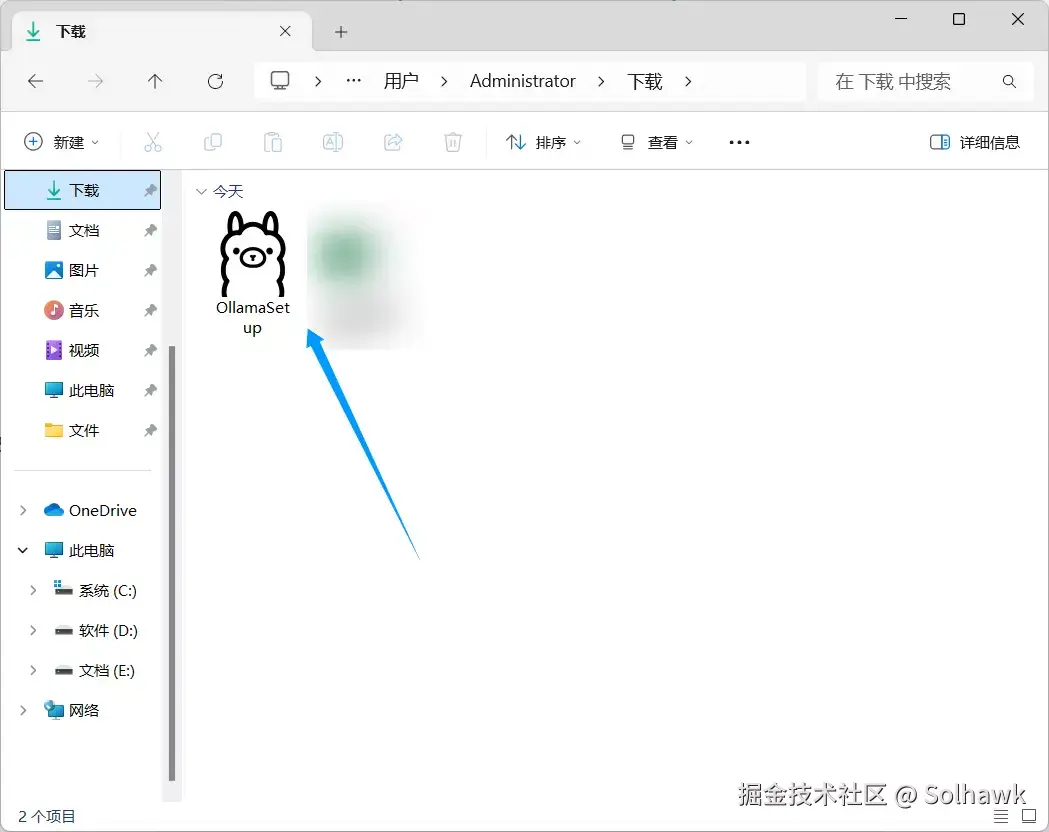1049x832 pixels.
Task: Select the 下载 window tab
Action: pos(162,31)
